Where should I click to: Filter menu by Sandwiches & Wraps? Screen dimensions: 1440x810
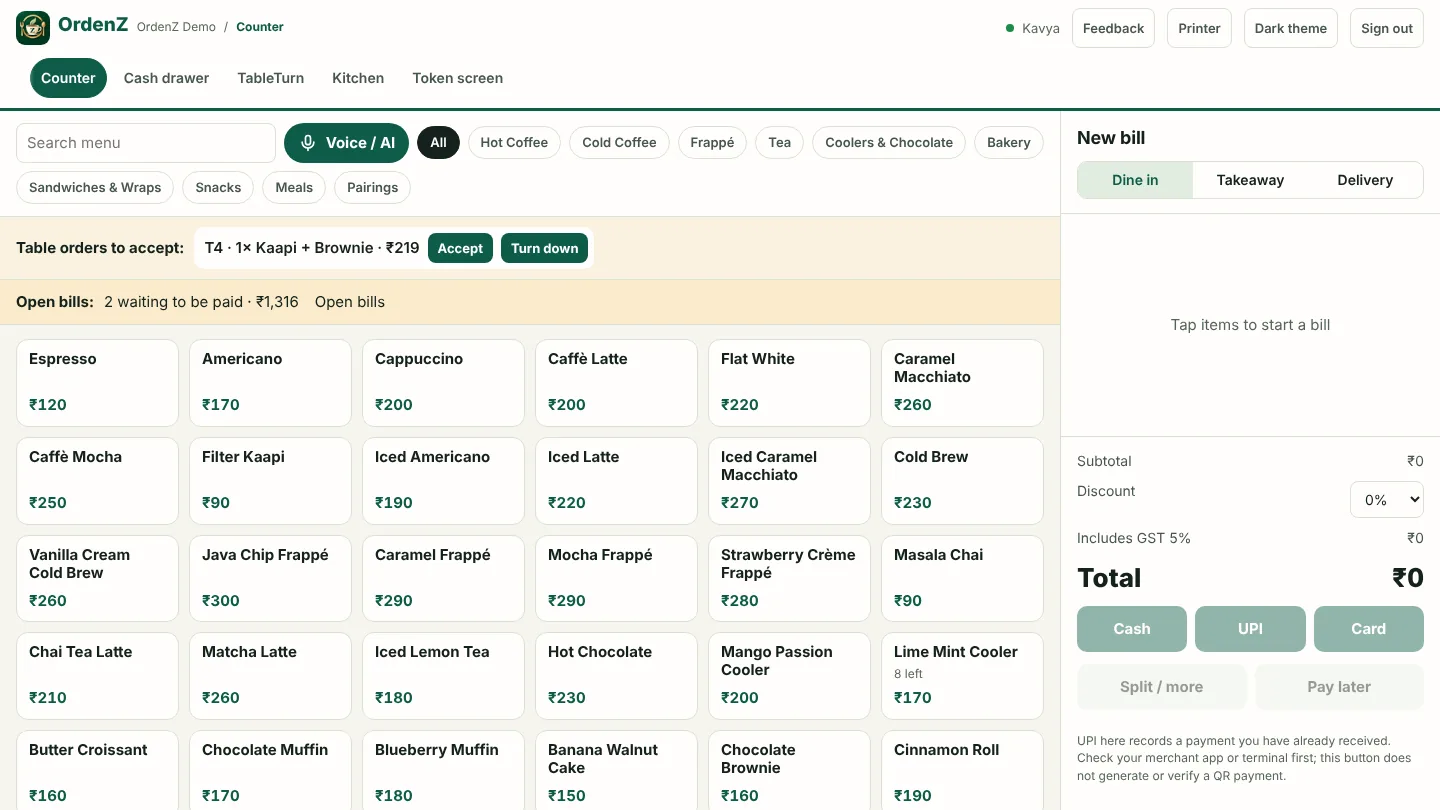pos(95,187)
